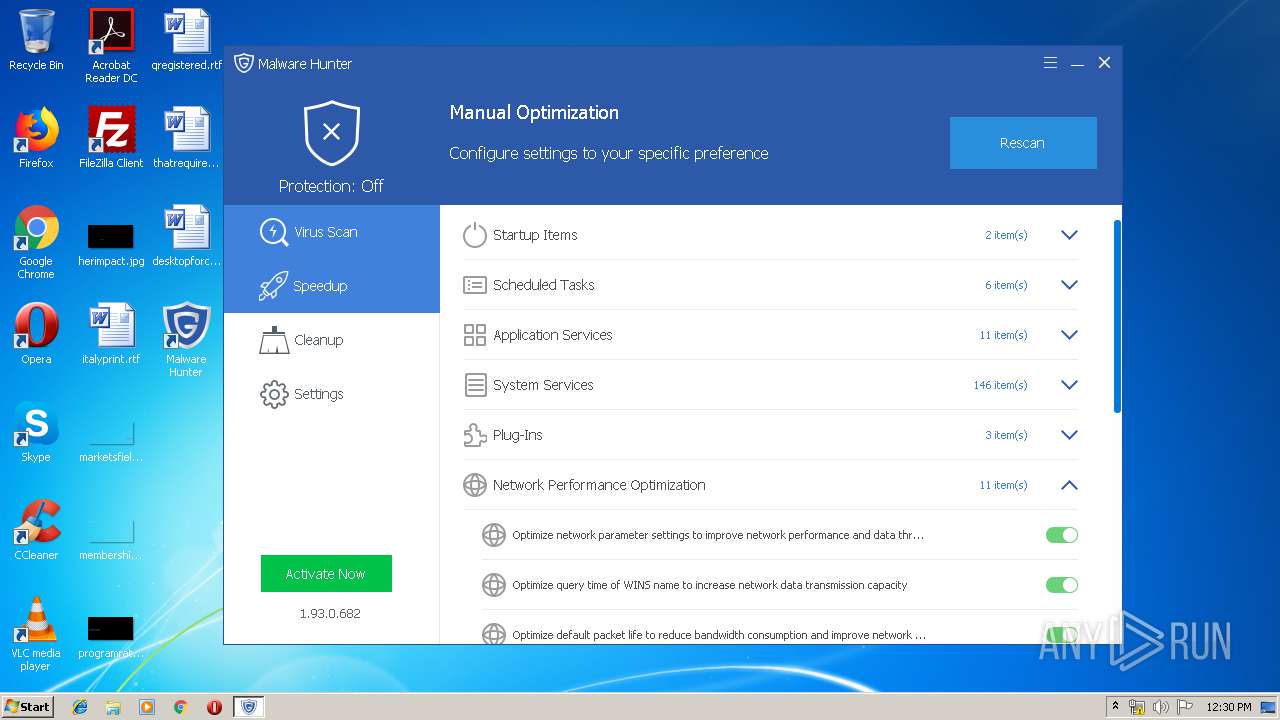Open Recycle Bin desktop icon
The width and height of the screenshot is (1280, 720).
click(x=36, y=41)
